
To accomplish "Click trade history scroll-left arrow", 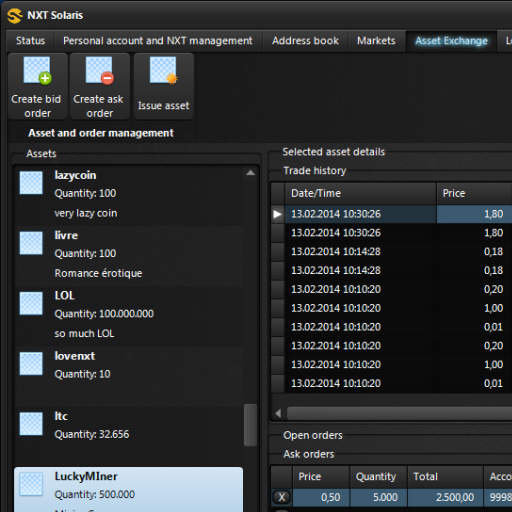I will click(278, 413).
